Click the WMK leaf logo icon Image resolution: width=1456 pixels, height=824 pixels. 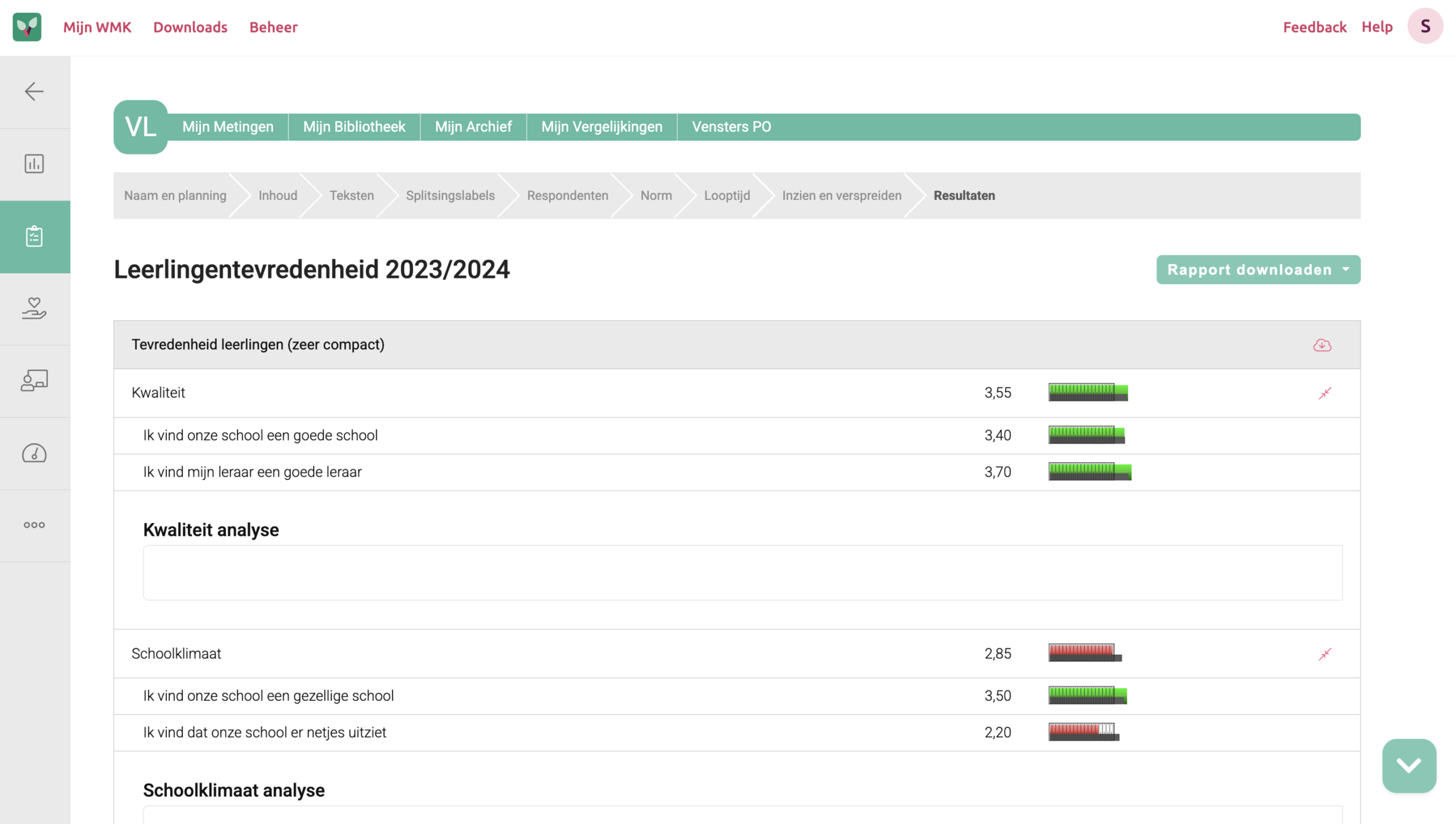(27, 27)
